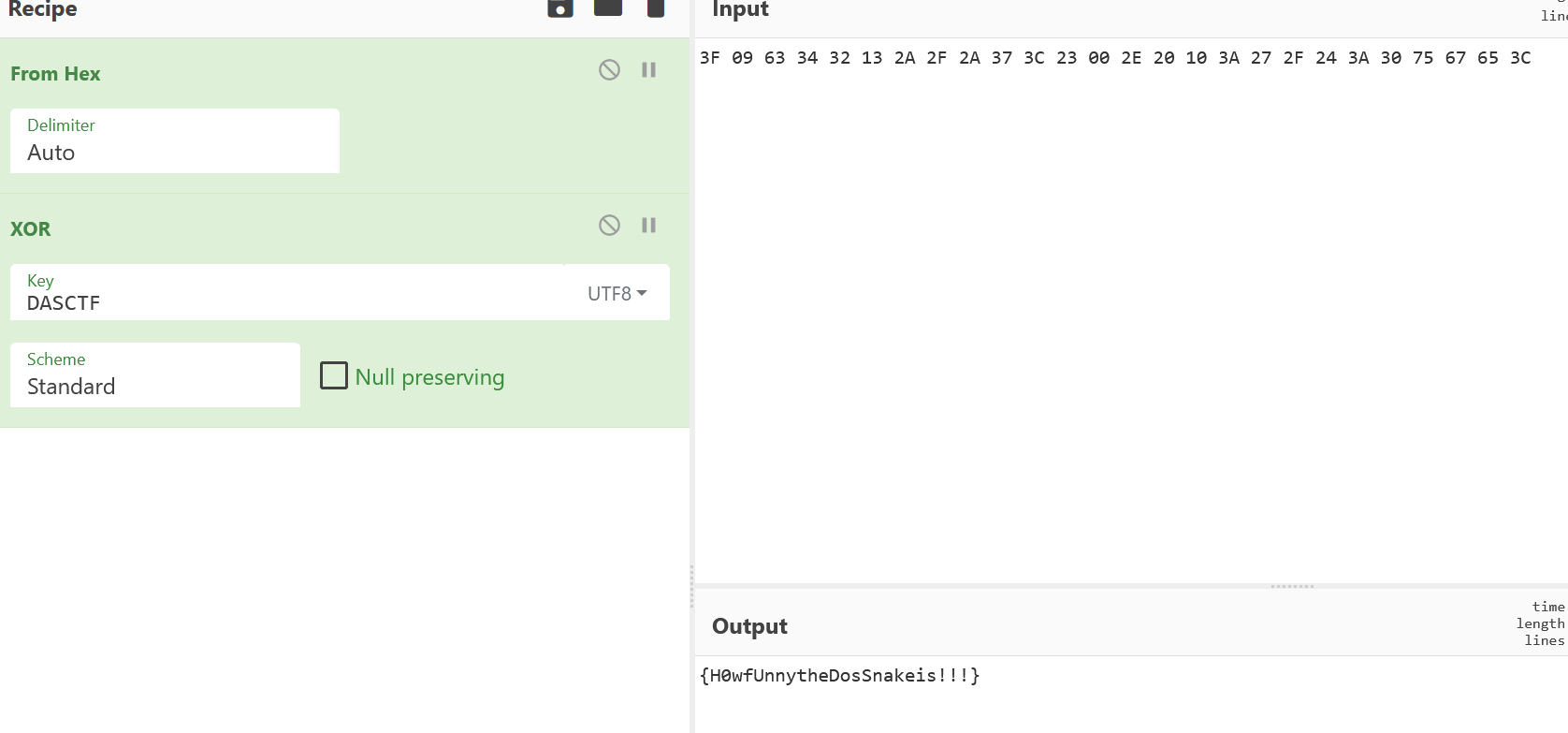Disable the From Hex operation
Screen dimensions: 1568x733
tap(609, 70)
